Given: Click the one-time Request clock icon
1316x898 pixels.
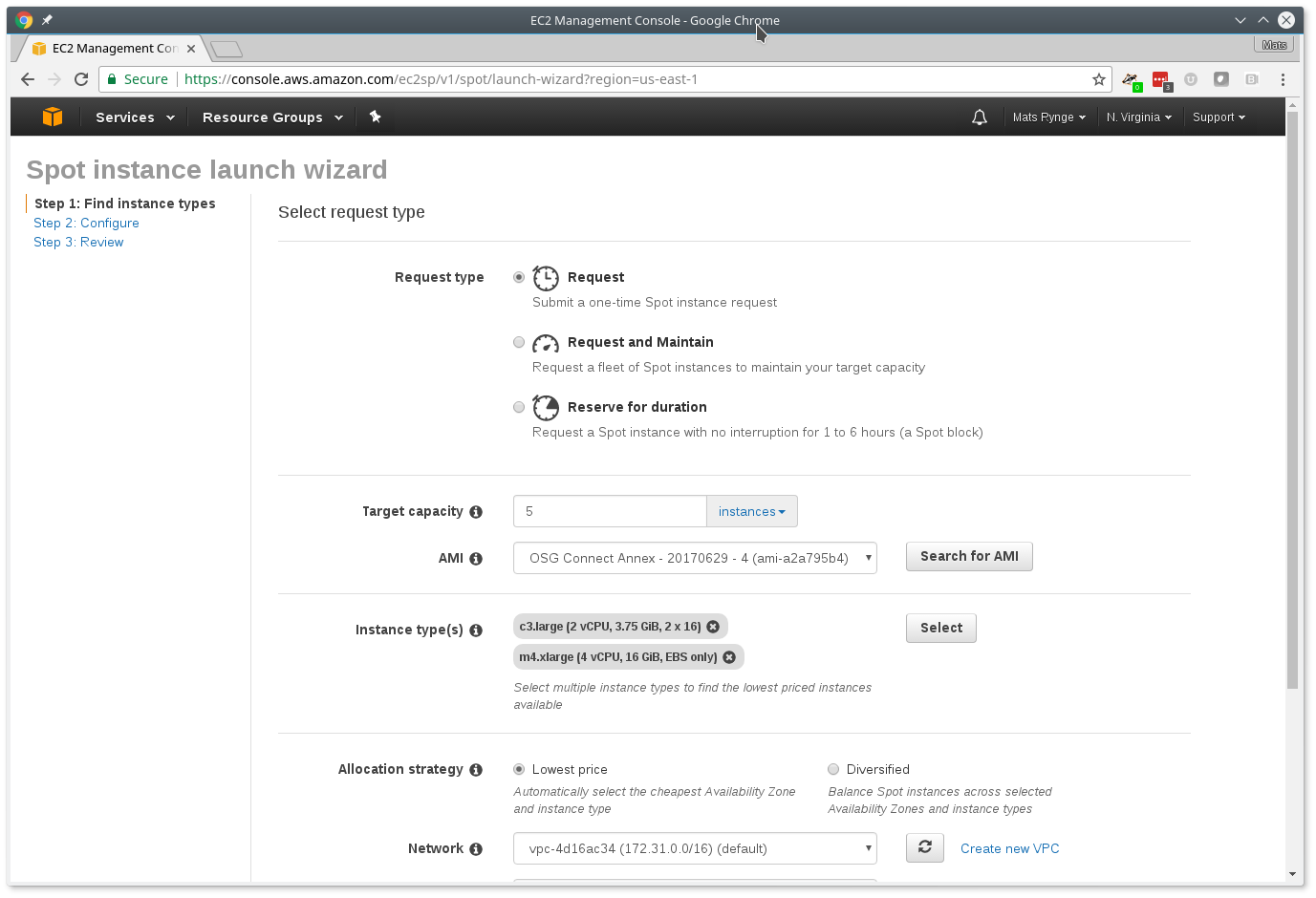Looking at the screenshot, I should (x=546, y=278).
